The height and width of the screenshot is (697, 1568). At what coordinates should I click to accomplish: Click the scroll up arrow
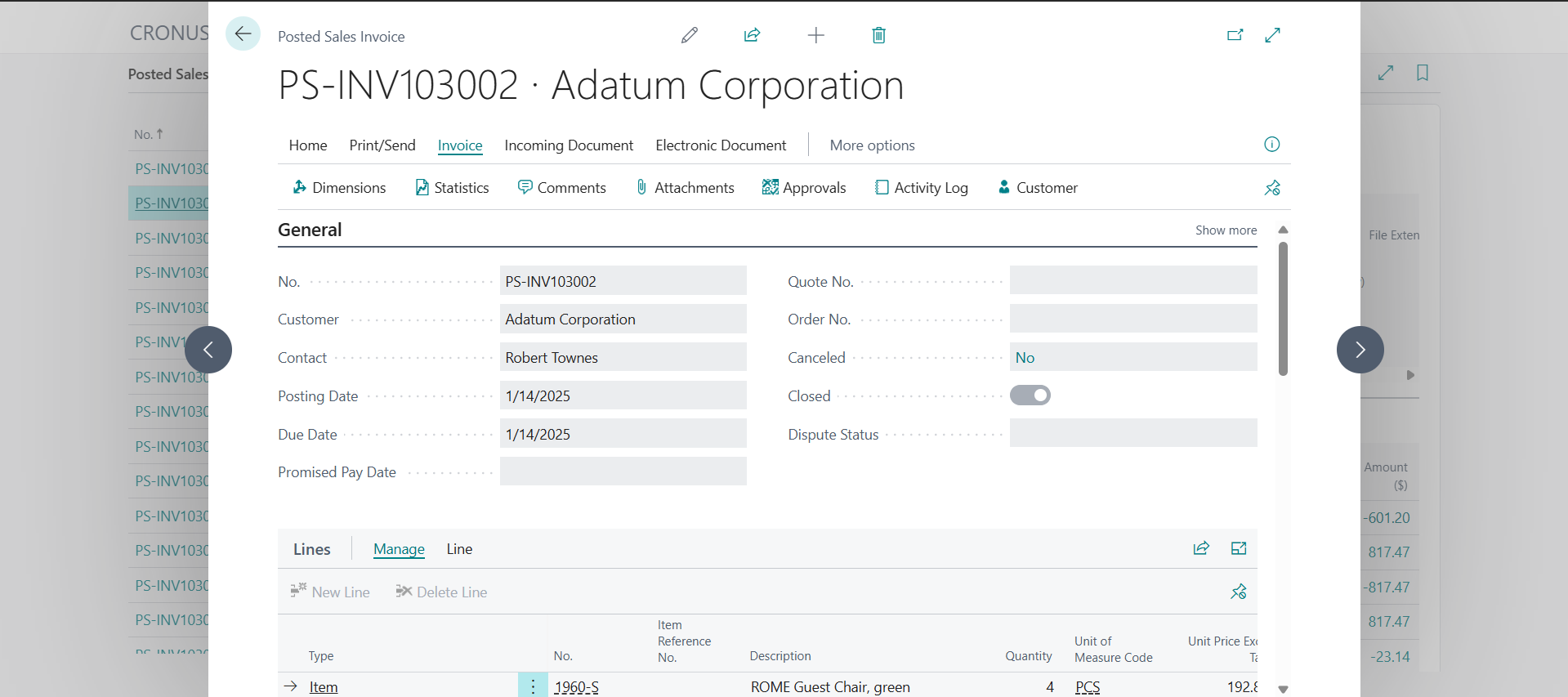click(x=1283, y=230)
